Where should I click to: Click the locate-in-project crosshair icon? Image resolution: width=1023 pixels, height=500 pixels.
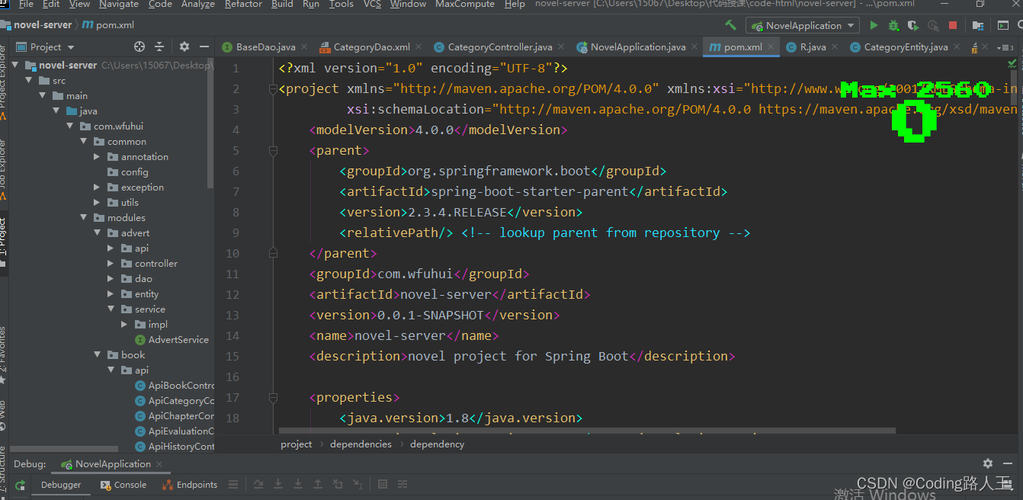click(139, 47)
